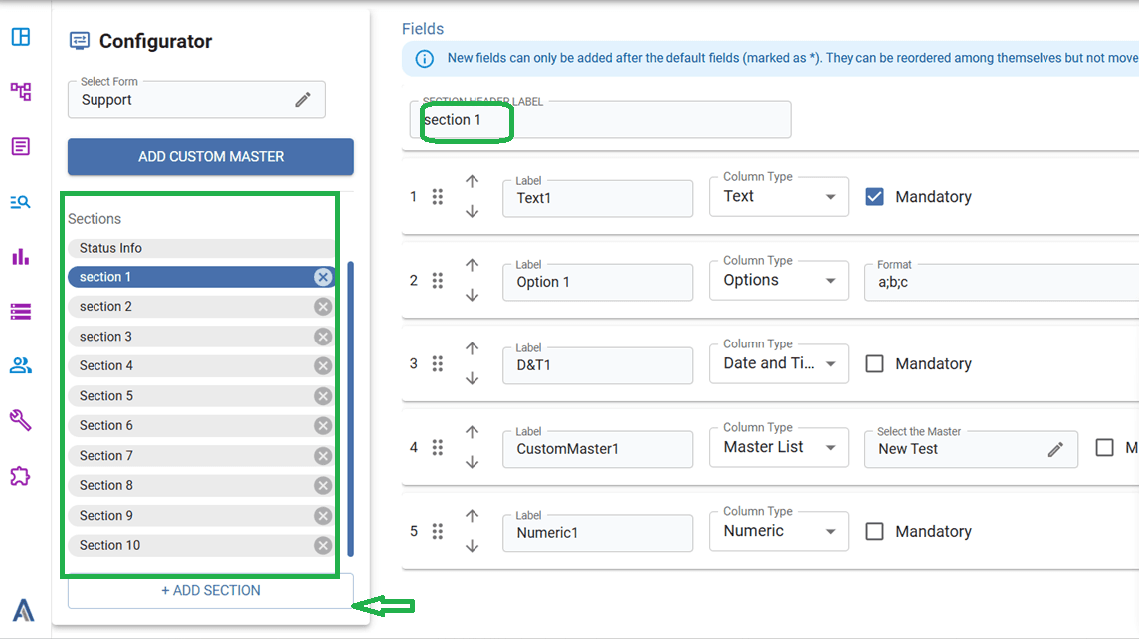1139x639 pixels.
Task: Click the app logo at sidebar bottom
Action: tap(23, 610)
